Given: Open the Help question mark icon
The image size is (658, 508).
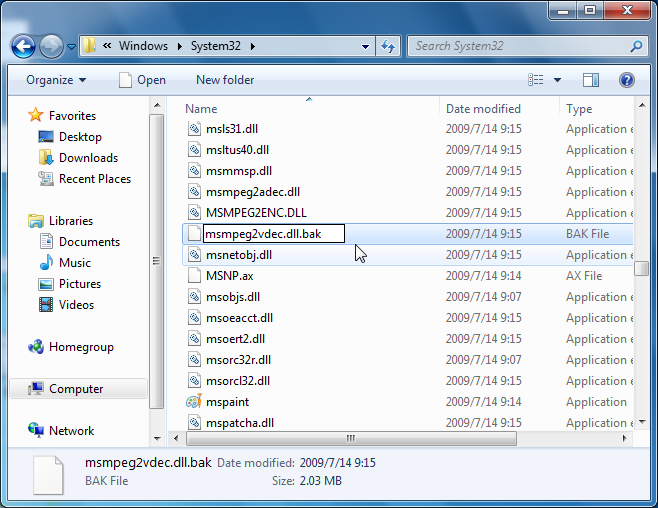Looking at the screenshot, I should (x=627, y=80).
